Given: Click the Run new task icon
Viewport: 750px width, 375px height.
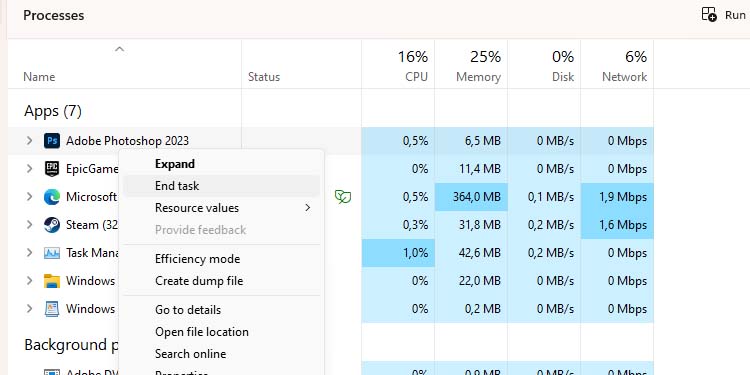Looking at the screenshot, I should pyautogui.click(x=709, y=14).
